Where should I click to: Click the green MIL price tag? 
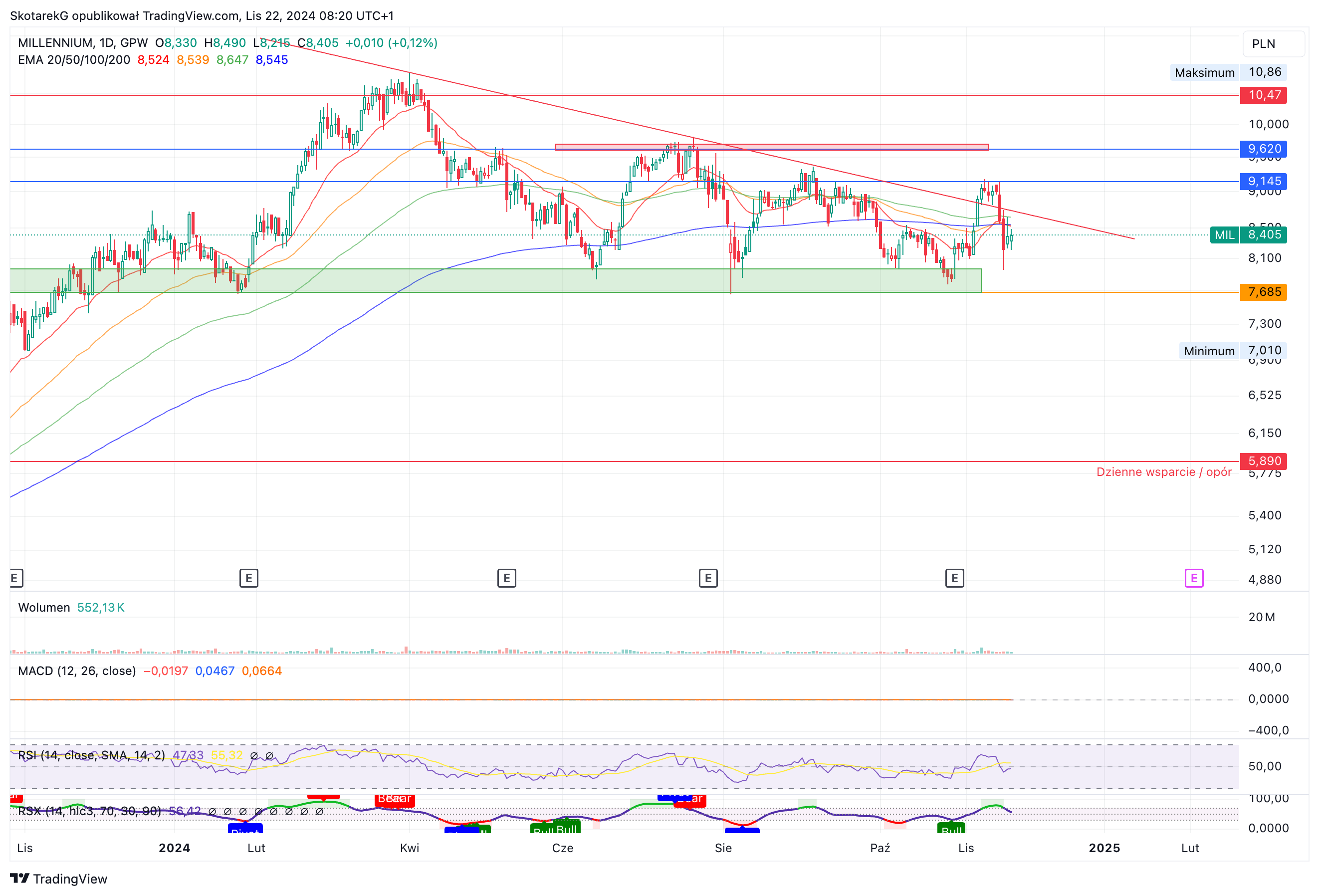(1224, 235)
